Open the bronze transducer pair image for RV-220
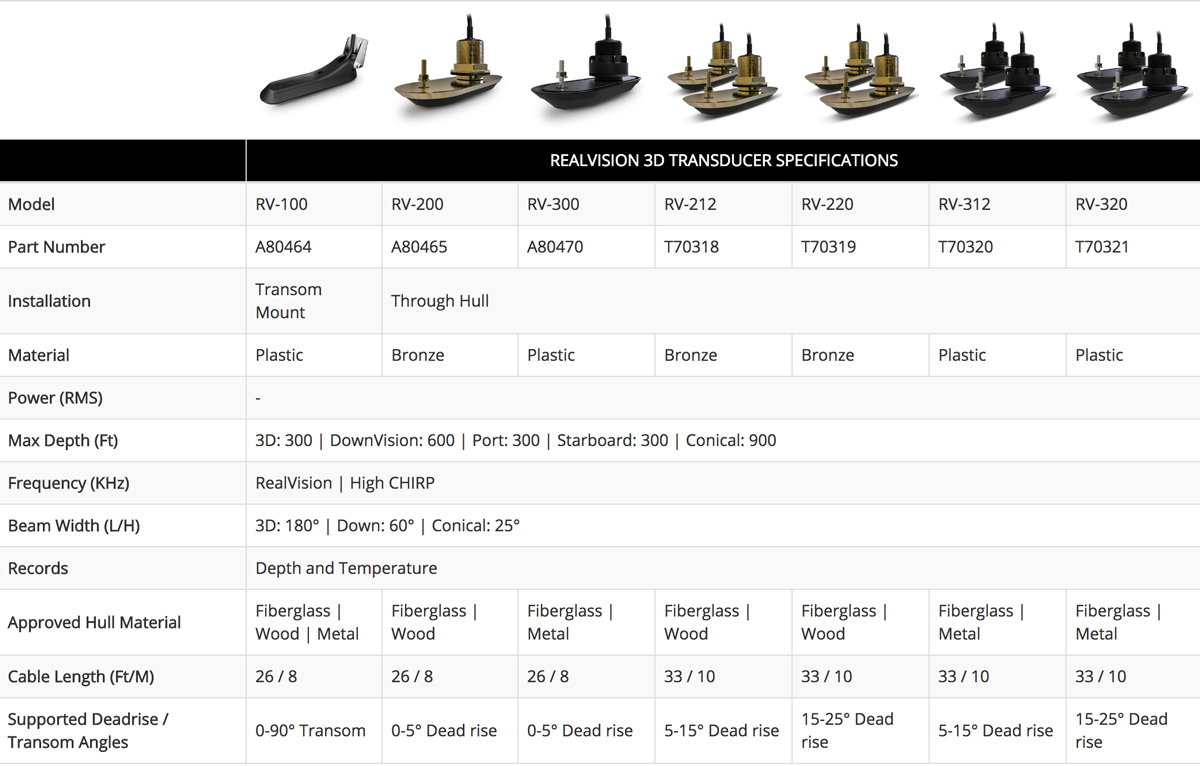The image size is (1200, 766). coord(860,70)
